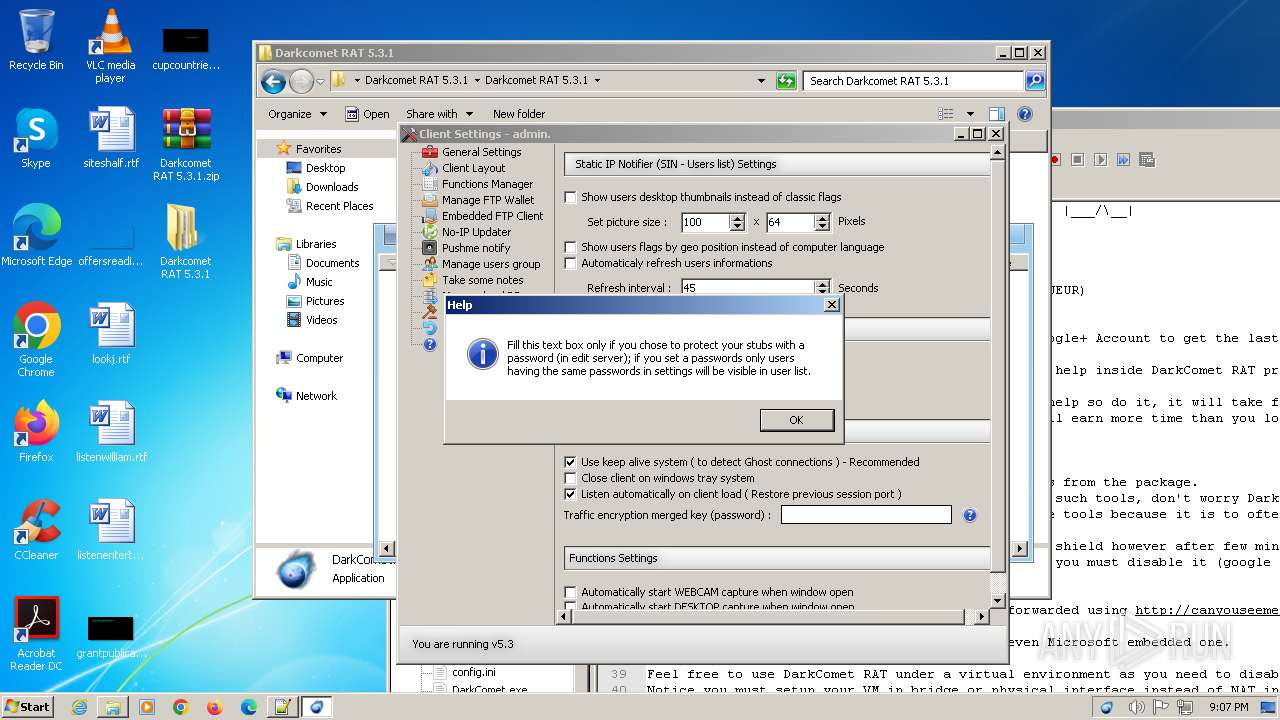Click red record macro icon in editor

pyautogui.click(x=1055, y=159)
